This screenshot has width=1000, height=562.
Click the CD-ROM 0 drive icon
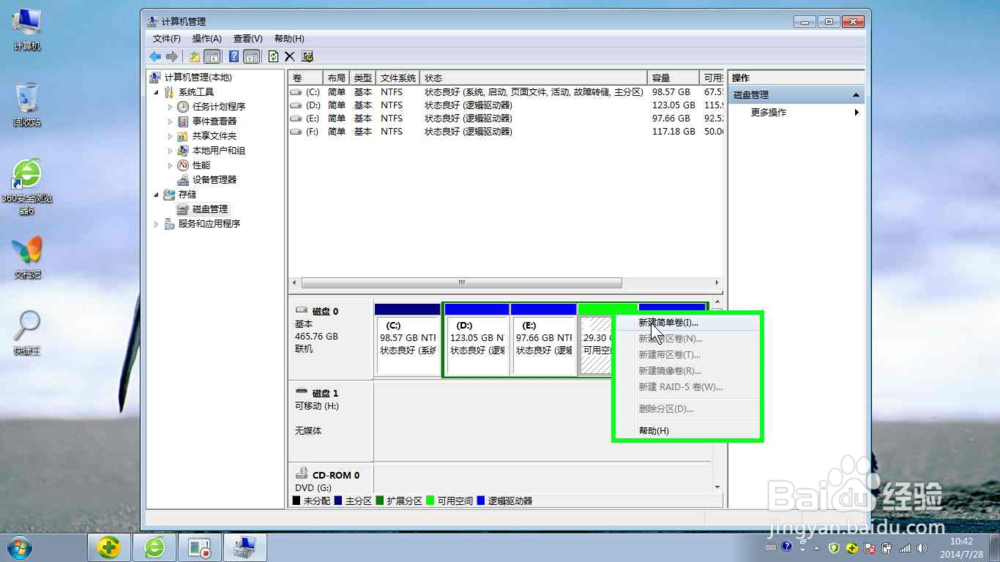(x=302, y=473)
